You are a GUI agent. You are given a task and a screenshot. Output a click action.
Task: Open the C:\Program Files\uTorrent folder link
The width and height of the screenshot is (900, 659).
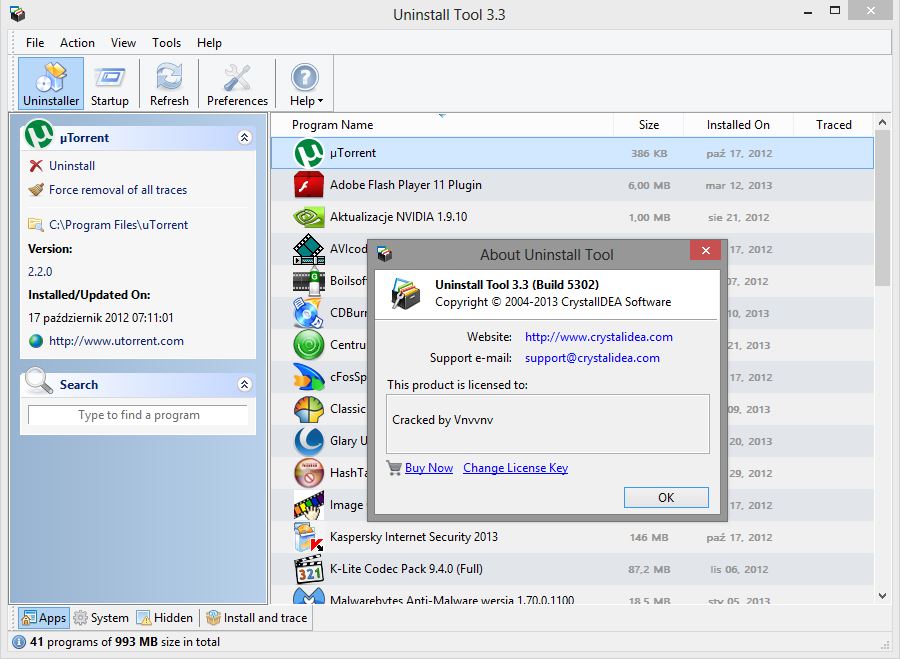[x=118, y=225]
